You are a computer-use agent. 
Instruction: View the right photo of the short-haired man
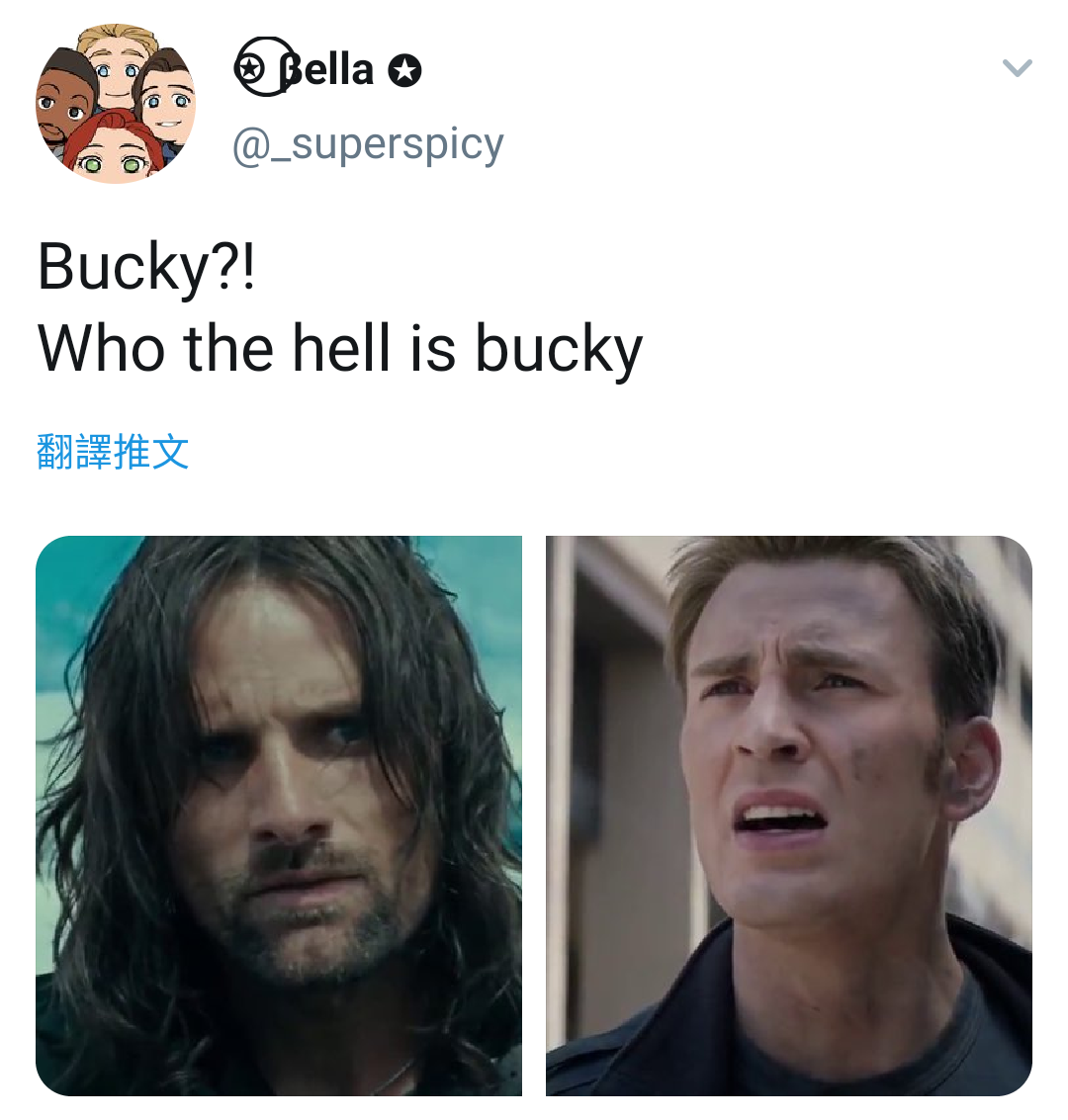click(789, 815)
